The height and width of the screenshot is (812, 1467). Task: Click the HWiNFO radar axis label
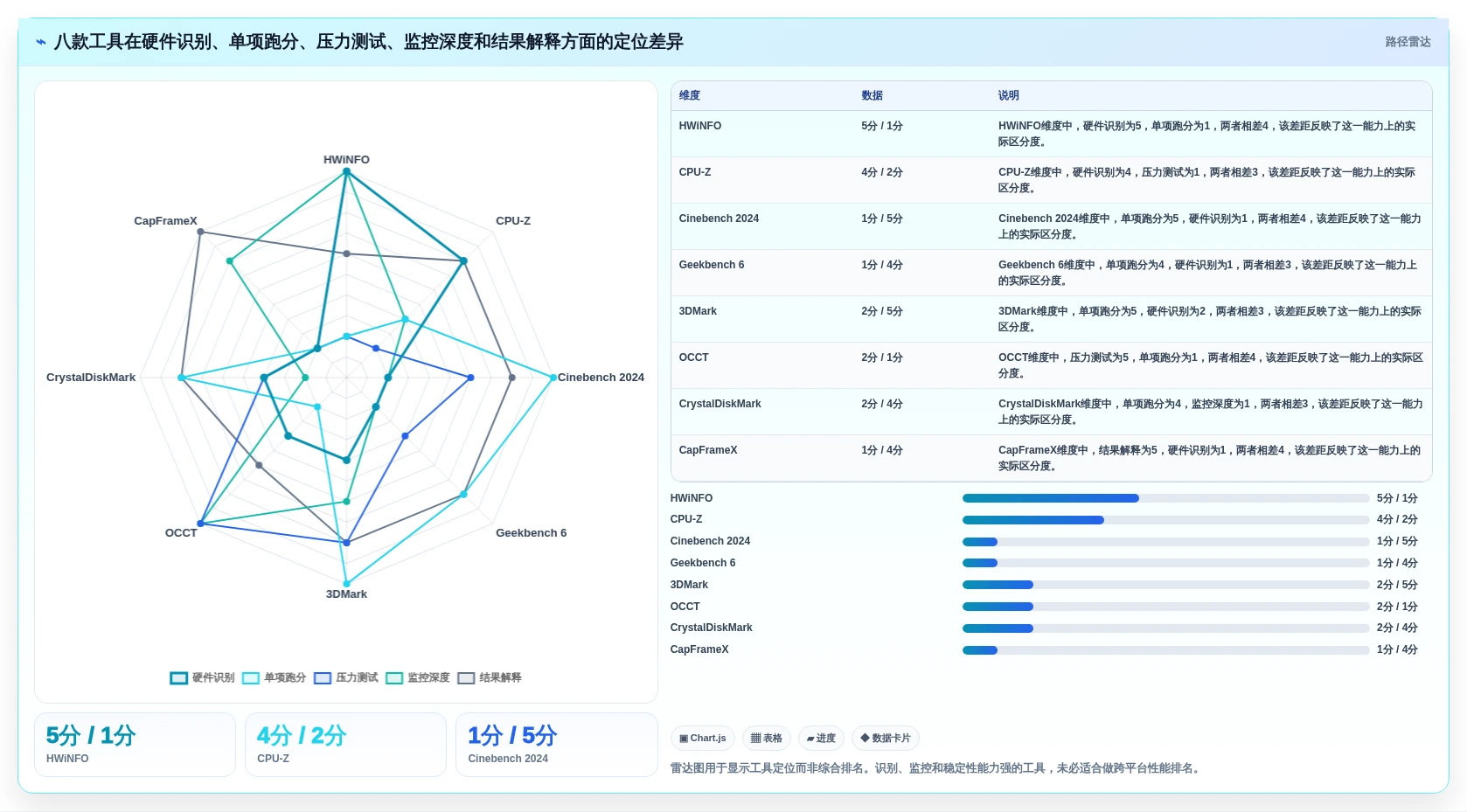[x=346, y=160]
